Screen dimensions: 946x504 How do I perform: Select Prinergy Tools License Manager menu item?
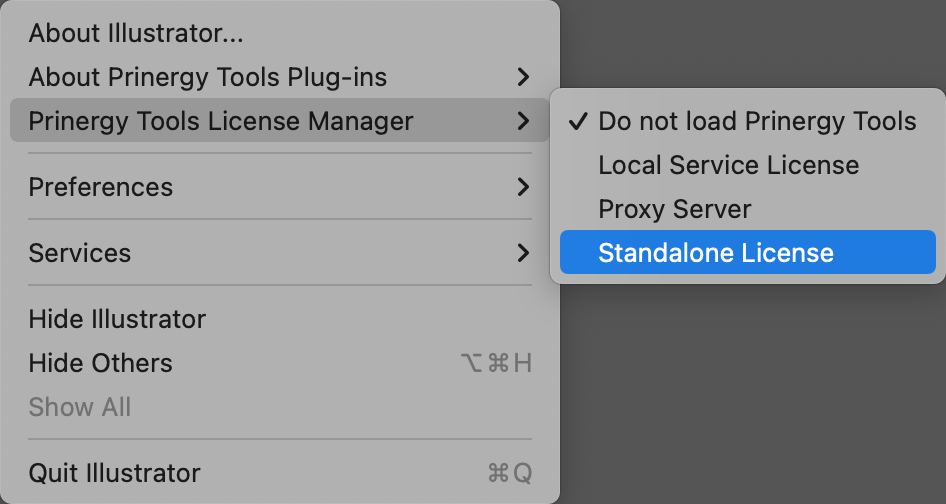(x=220, y=121)
